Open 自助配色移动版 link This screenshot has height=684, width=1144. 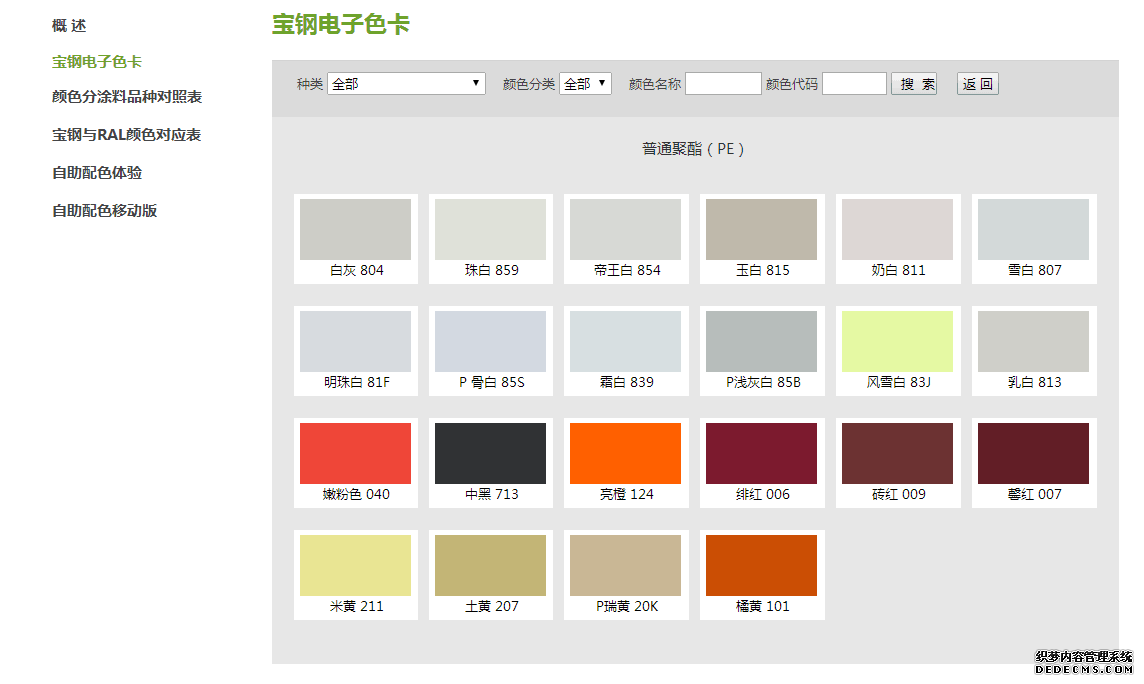click(x=104, y=211)
